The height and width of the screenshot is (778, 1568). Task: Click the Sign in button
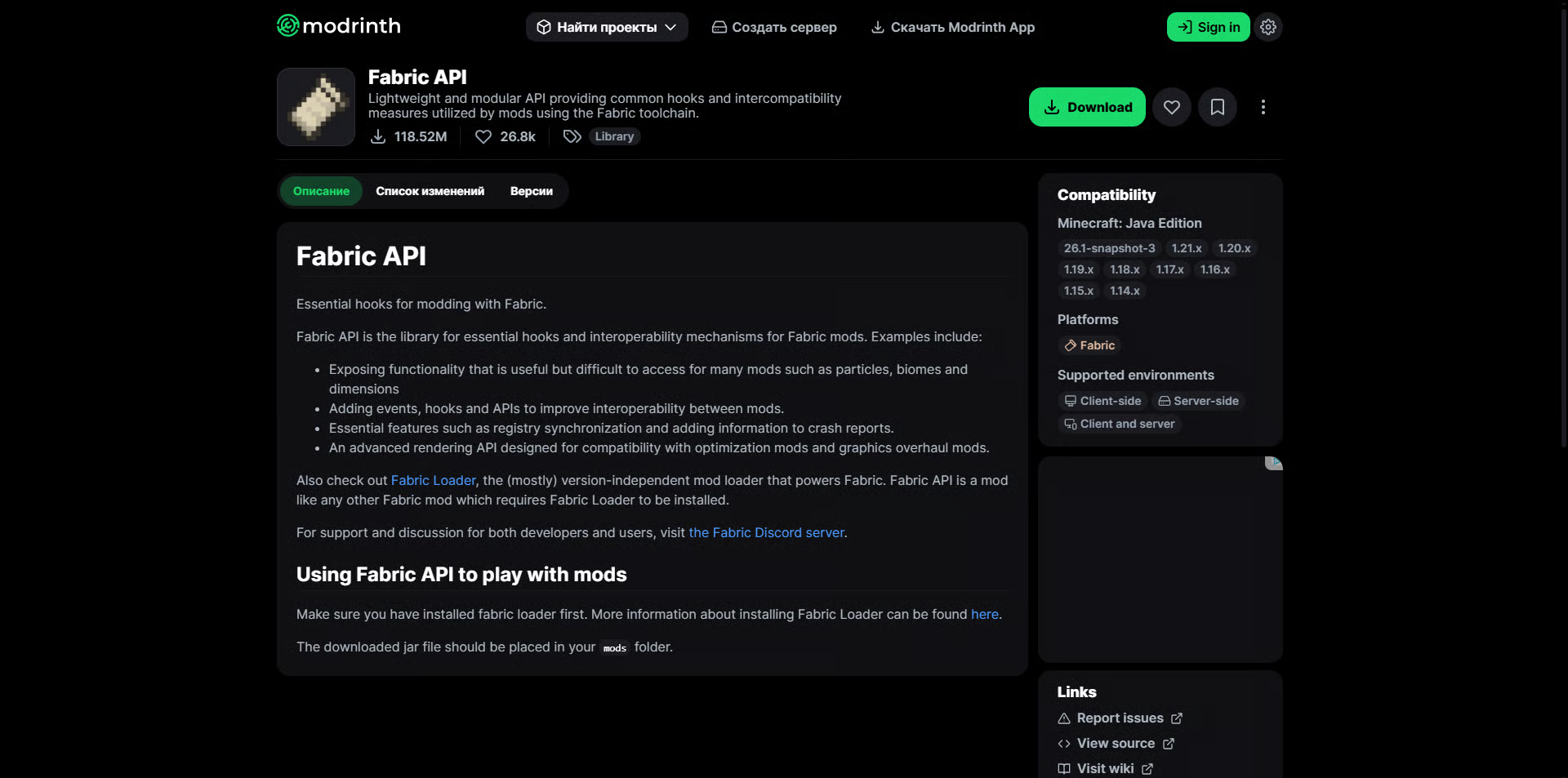click(x=1208, y=27)
